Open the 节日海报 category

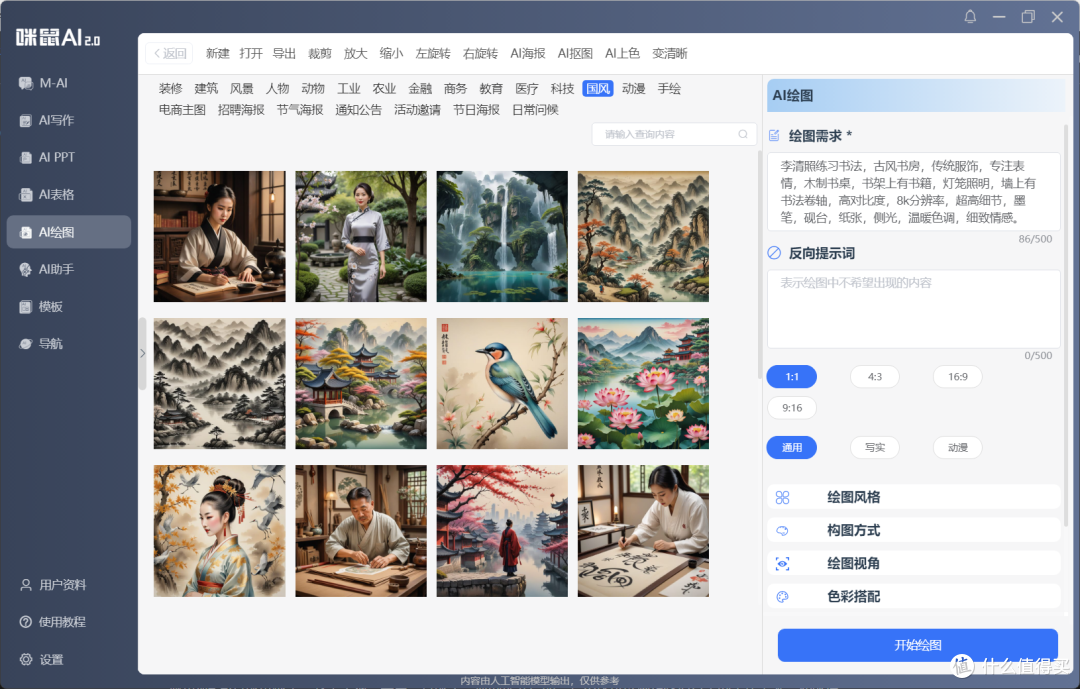477,110
